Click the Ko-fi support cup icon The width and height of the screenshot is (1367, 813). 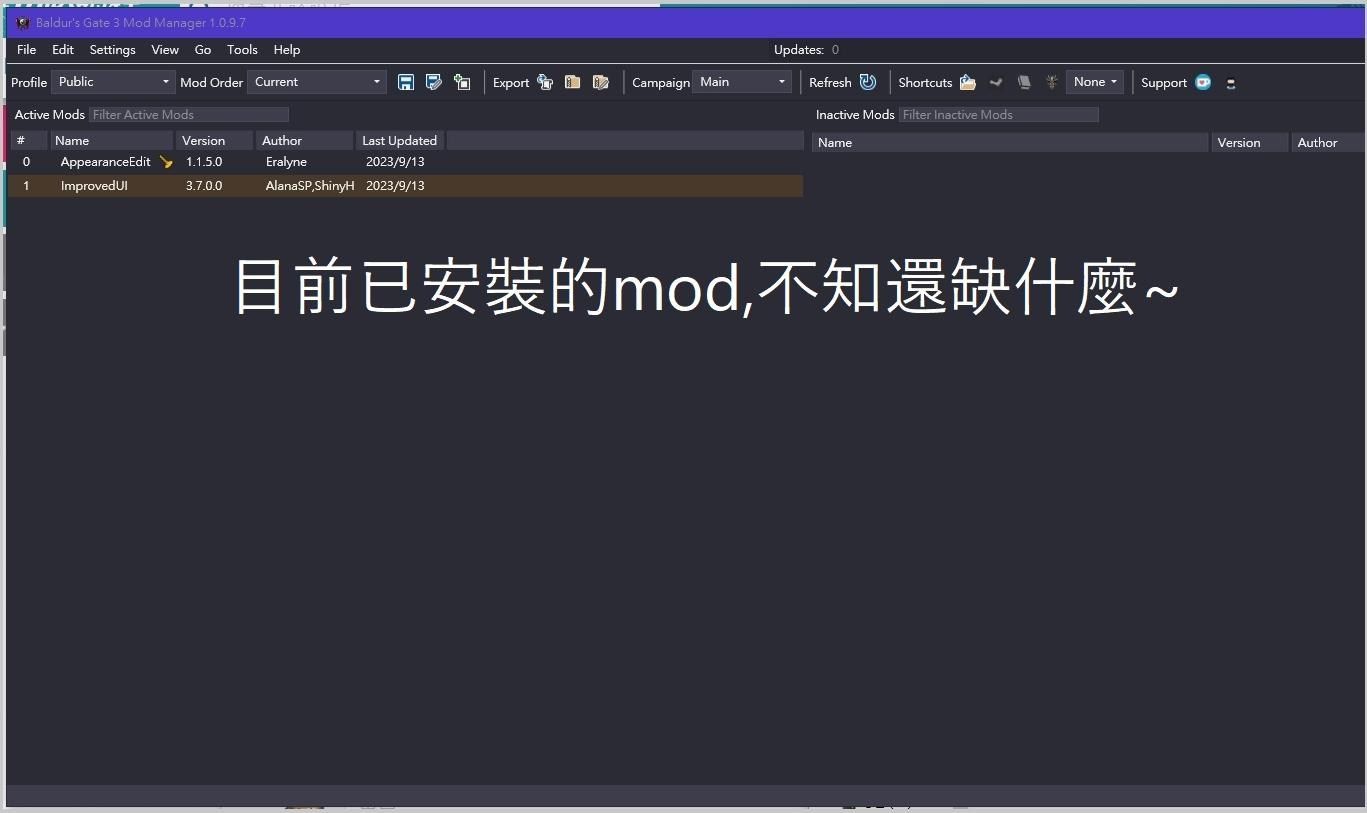pyautogui.click(x=1203, y=82)
